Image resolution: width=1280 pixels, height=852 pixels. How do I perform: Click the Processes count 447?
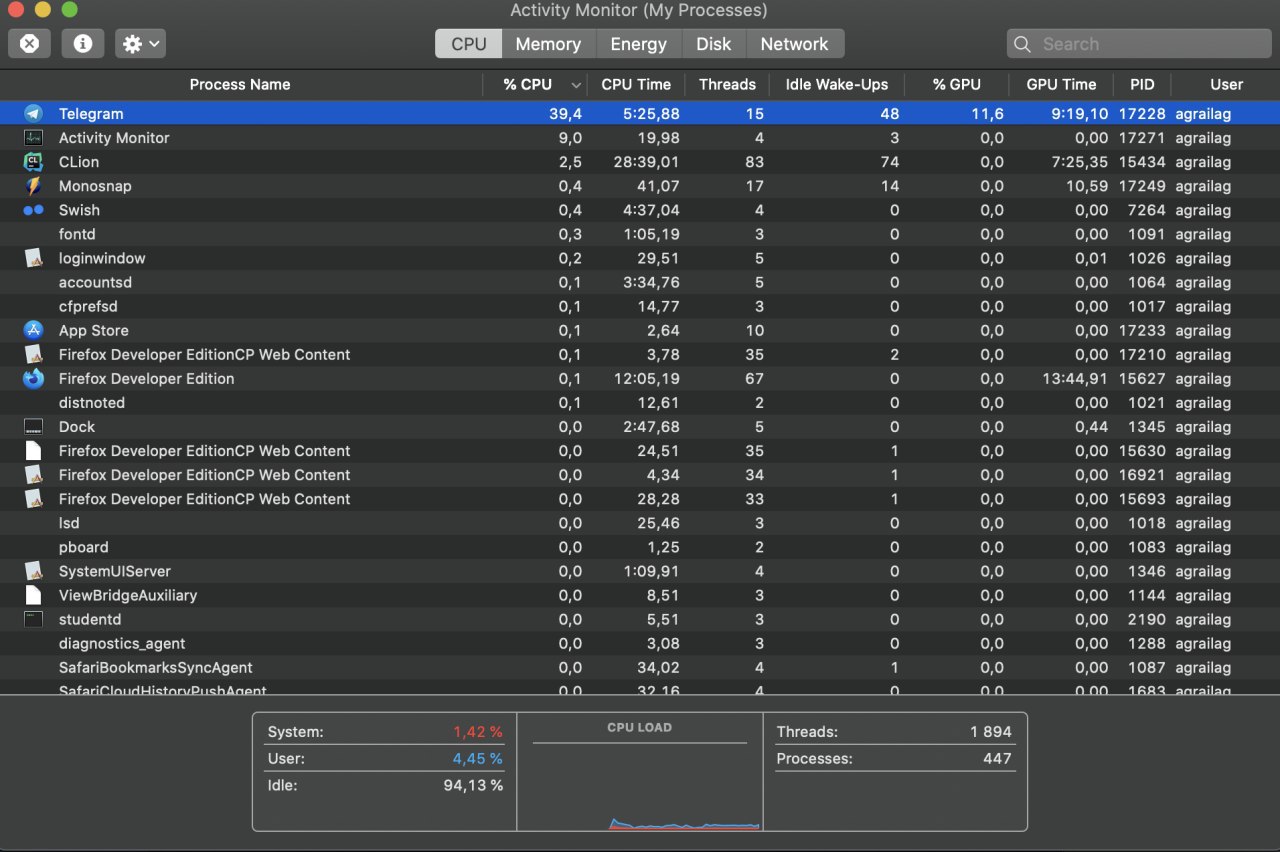(x=997, y=759)
